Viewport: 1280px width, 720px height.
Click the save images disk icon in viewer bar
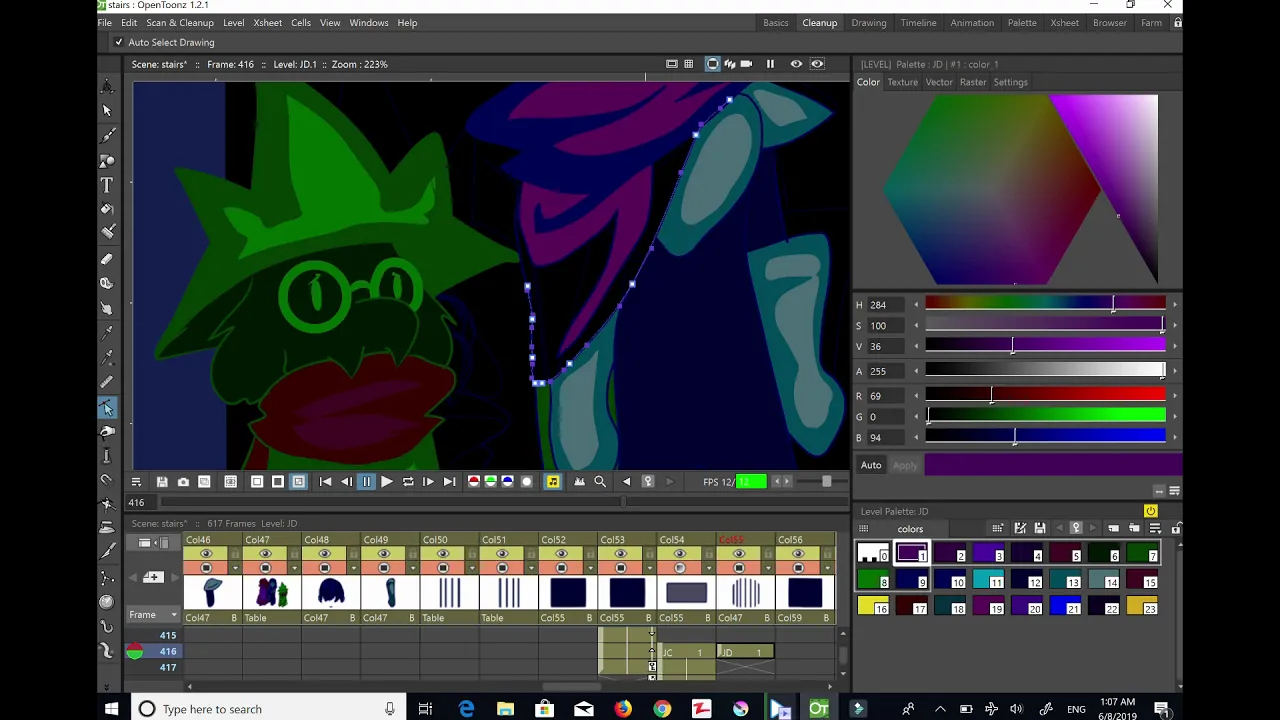click(x=162, y=482)
